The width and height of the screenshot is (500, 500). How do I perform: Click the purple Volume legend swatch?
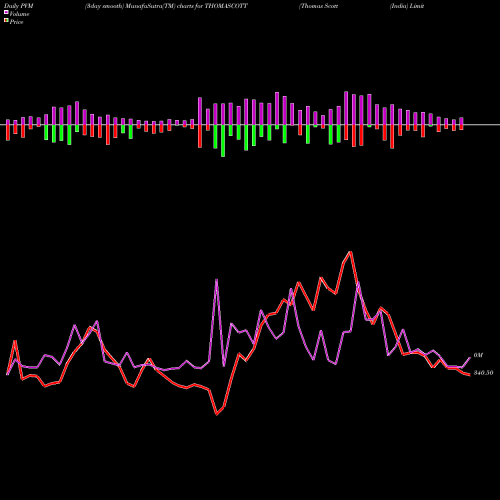[x=6, y=12]
